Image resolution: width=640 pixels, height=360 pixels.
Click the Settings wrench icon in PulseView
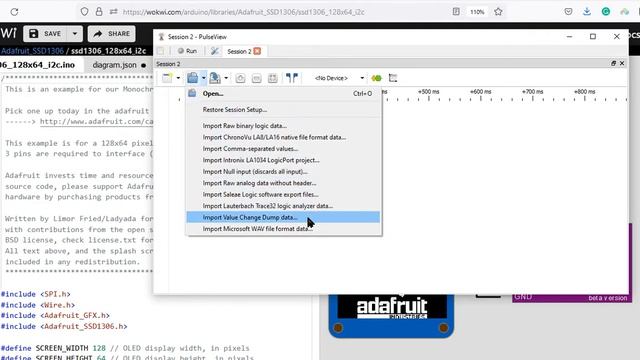click(x=215, y=51)
